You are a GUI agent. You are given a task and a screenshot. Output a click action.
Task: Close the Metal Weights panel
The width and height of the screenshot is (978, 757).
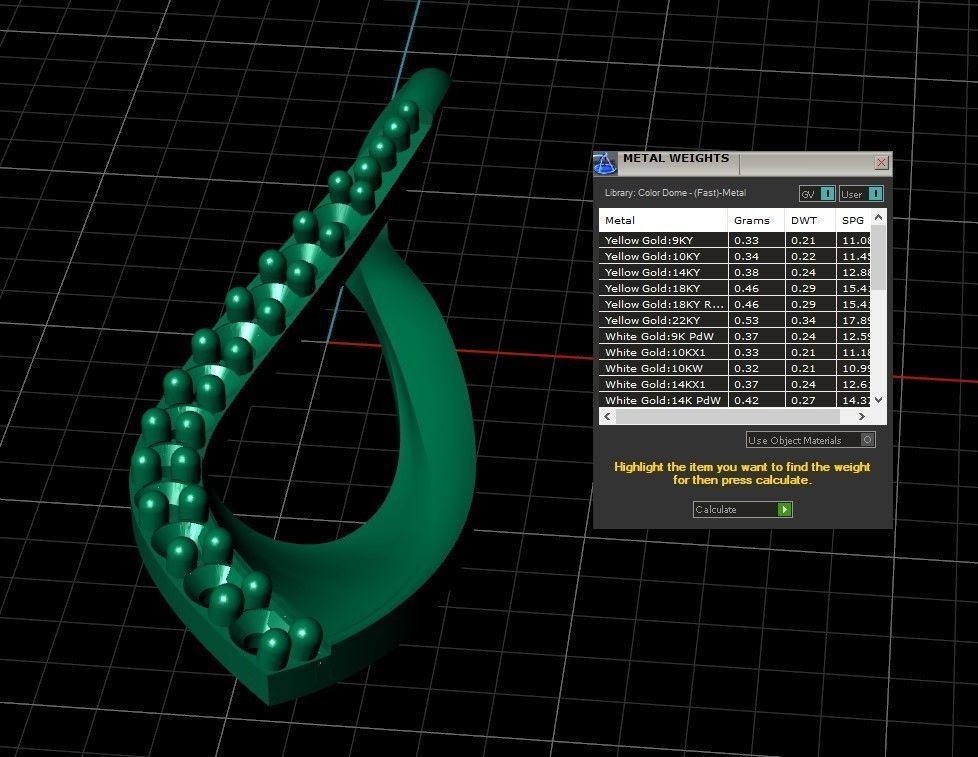881,163
